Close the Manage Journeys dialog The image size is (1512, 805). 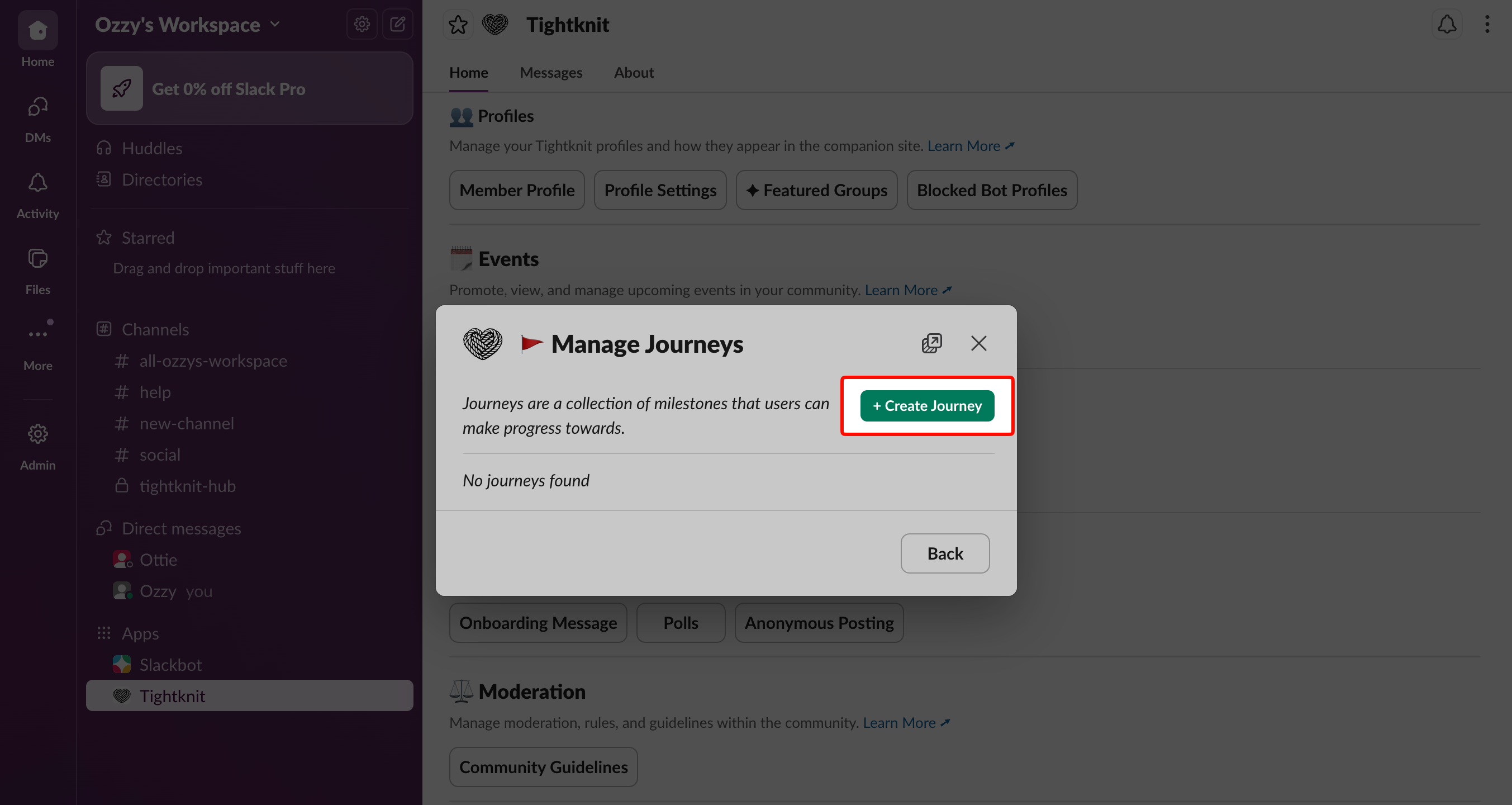coord(978,343)
